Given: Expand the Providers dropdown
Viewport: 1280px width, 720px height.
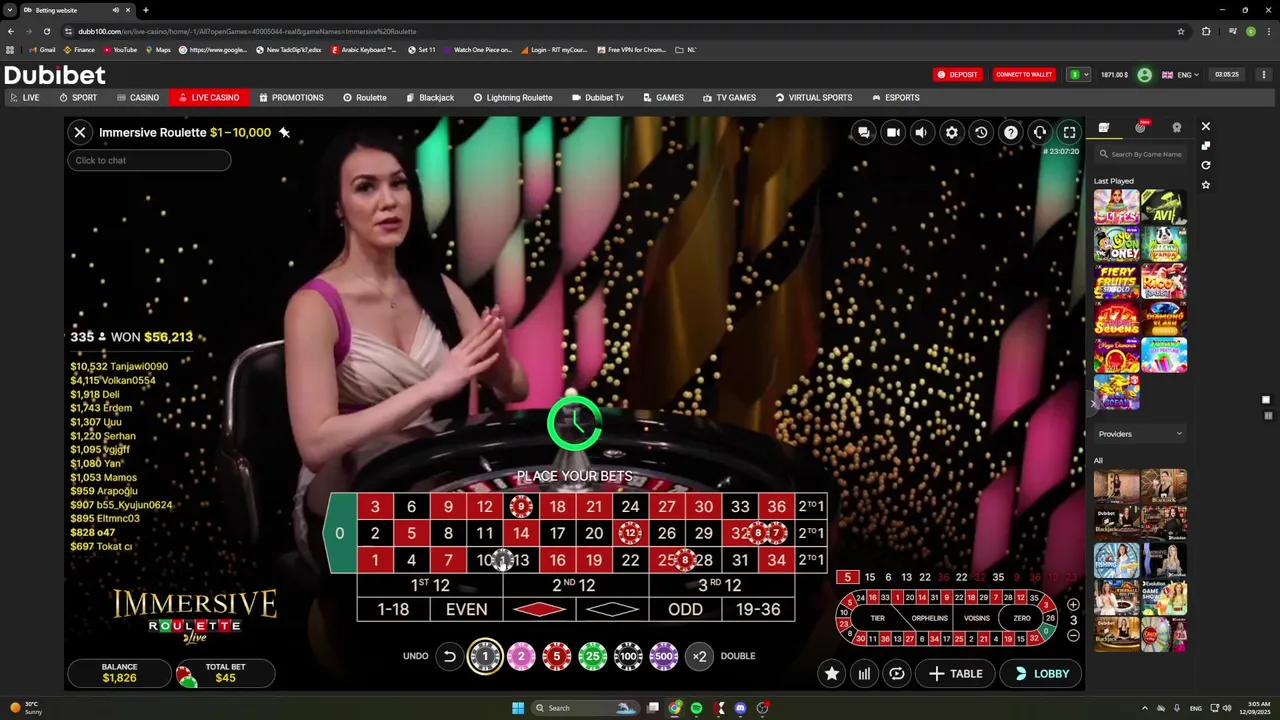Looking at the screenshot, I should pyautogui.click(x=1140, y=434).
